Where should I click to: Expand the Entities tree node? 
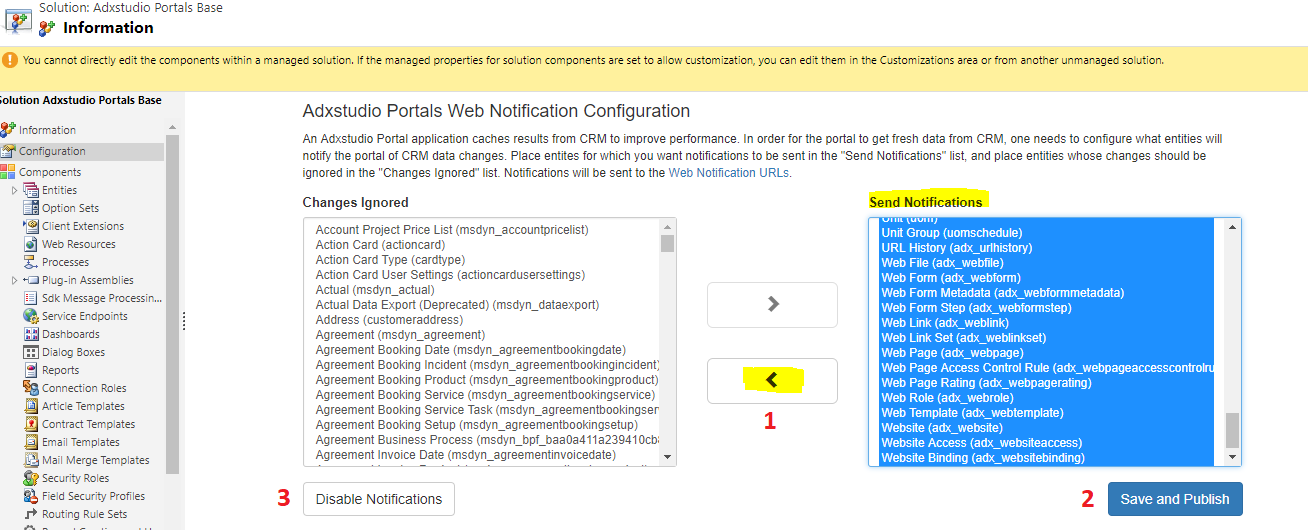pyautogui.click(x=15, y=190)
